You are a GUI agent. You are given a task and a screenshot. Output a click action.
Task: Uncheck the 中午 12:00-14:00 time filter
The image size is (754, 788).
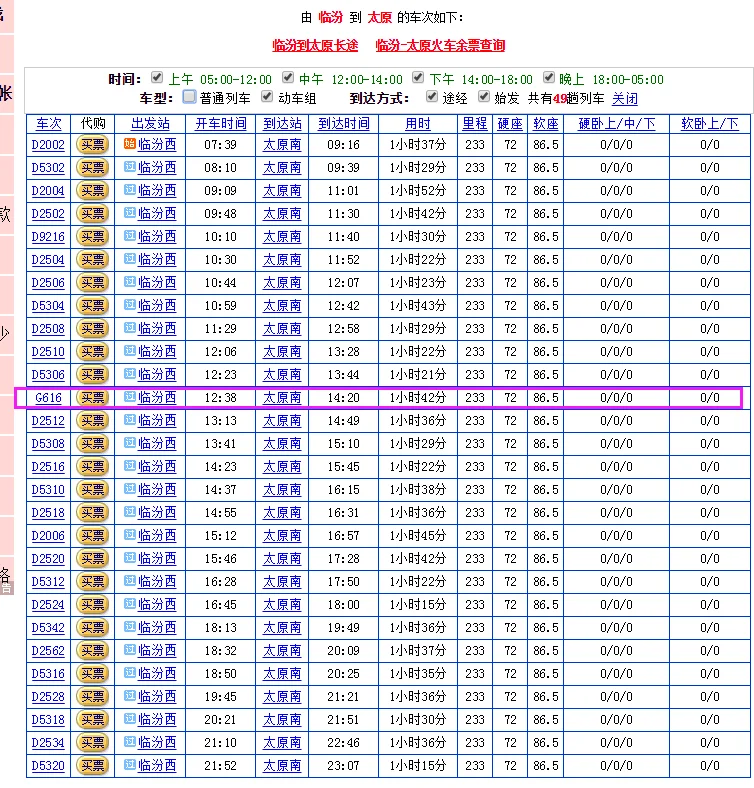(288, 77)
